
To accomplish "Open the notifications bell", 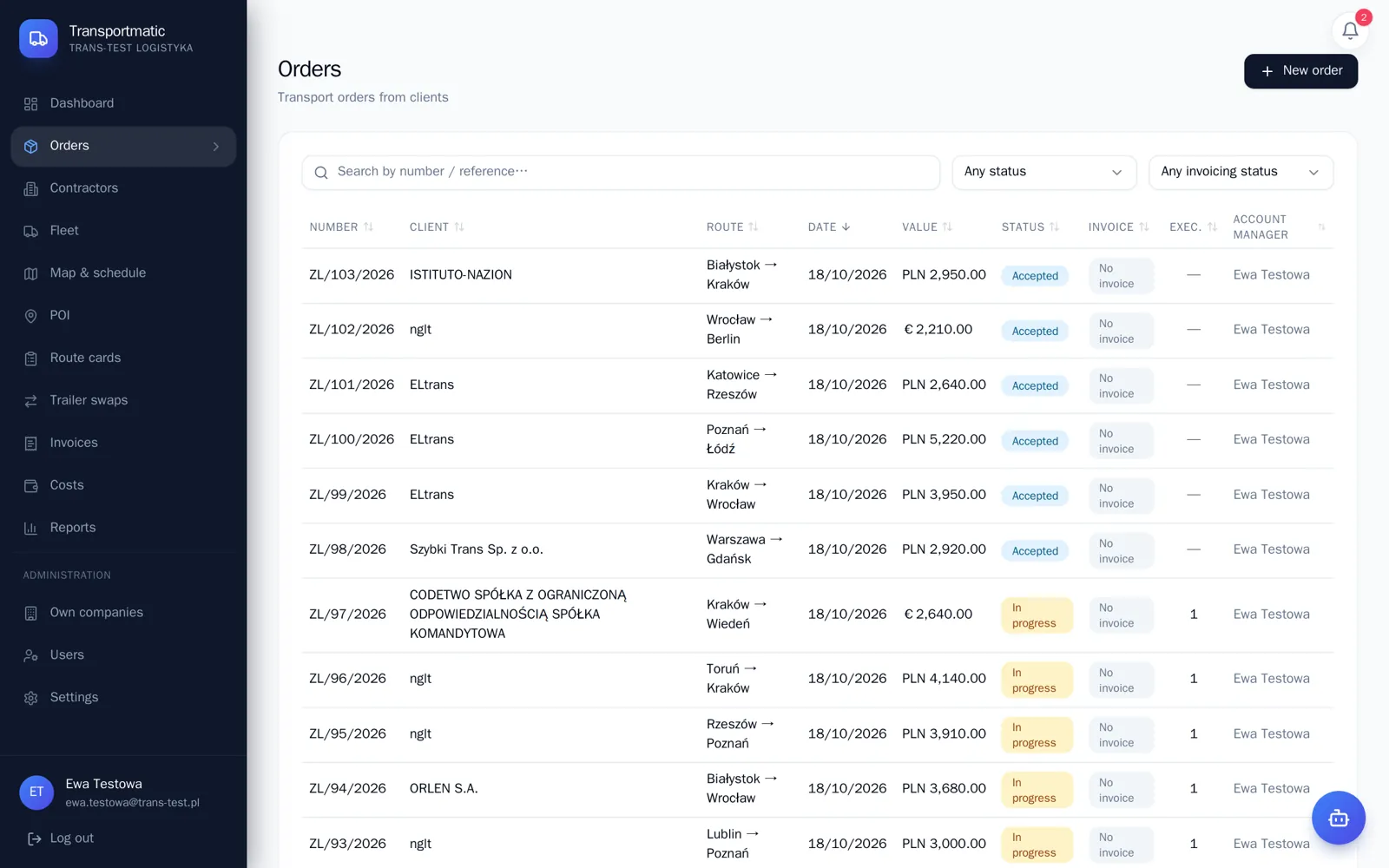I will tap(1350, 31).
